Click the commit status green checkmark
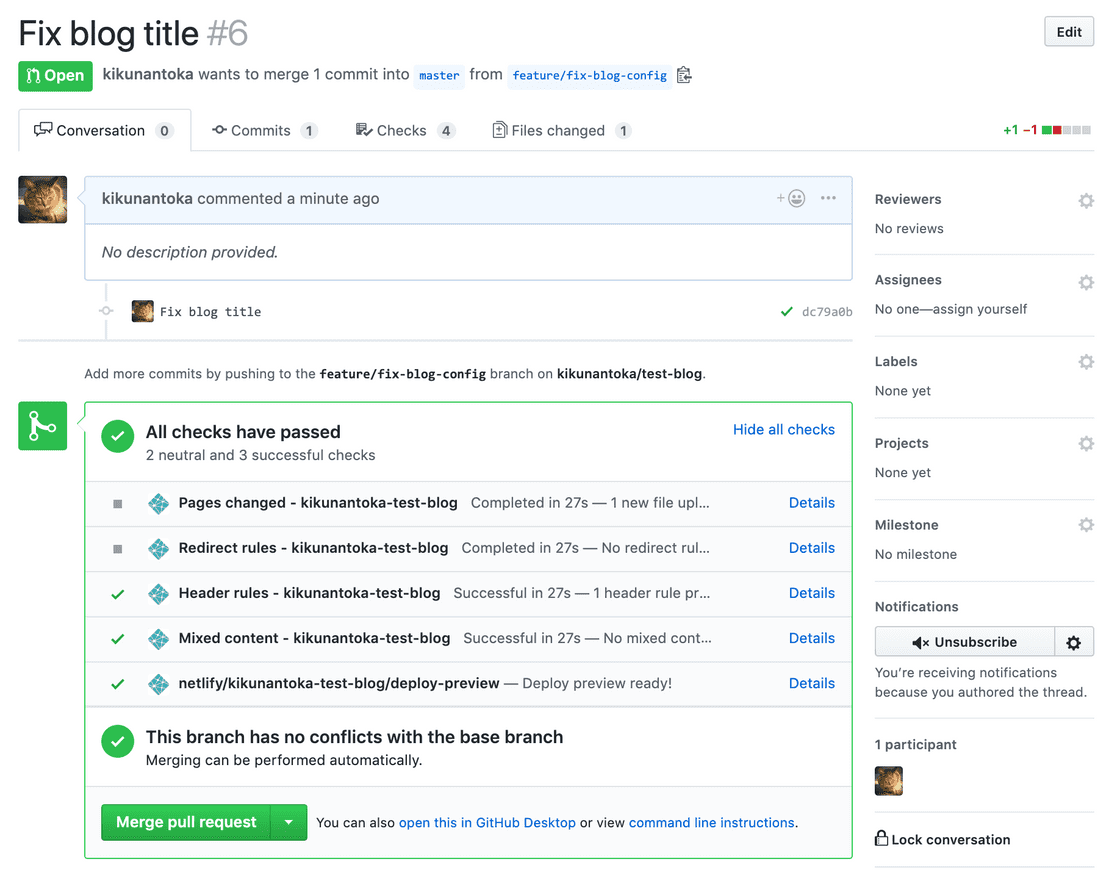Image resolution: width=1120 pixels, height=875 pixels. 787,312
